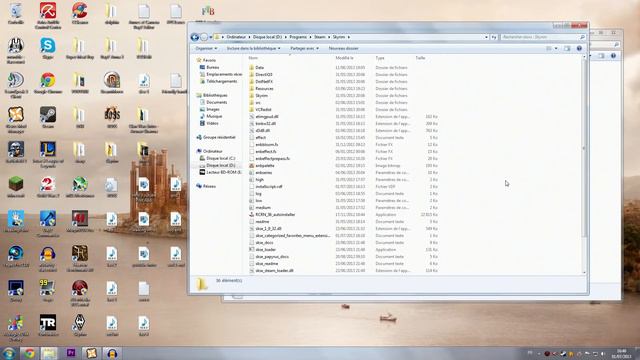Sort by the Modifié le column header

(344, 58)
